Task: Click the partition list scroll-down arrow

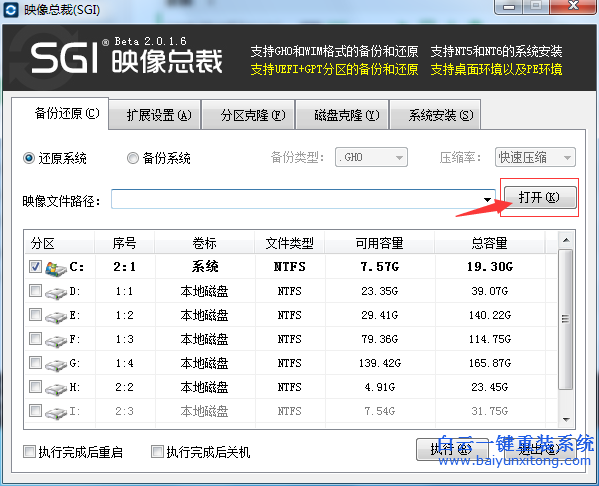Action: pyautogui.click(x=566, y=420)
